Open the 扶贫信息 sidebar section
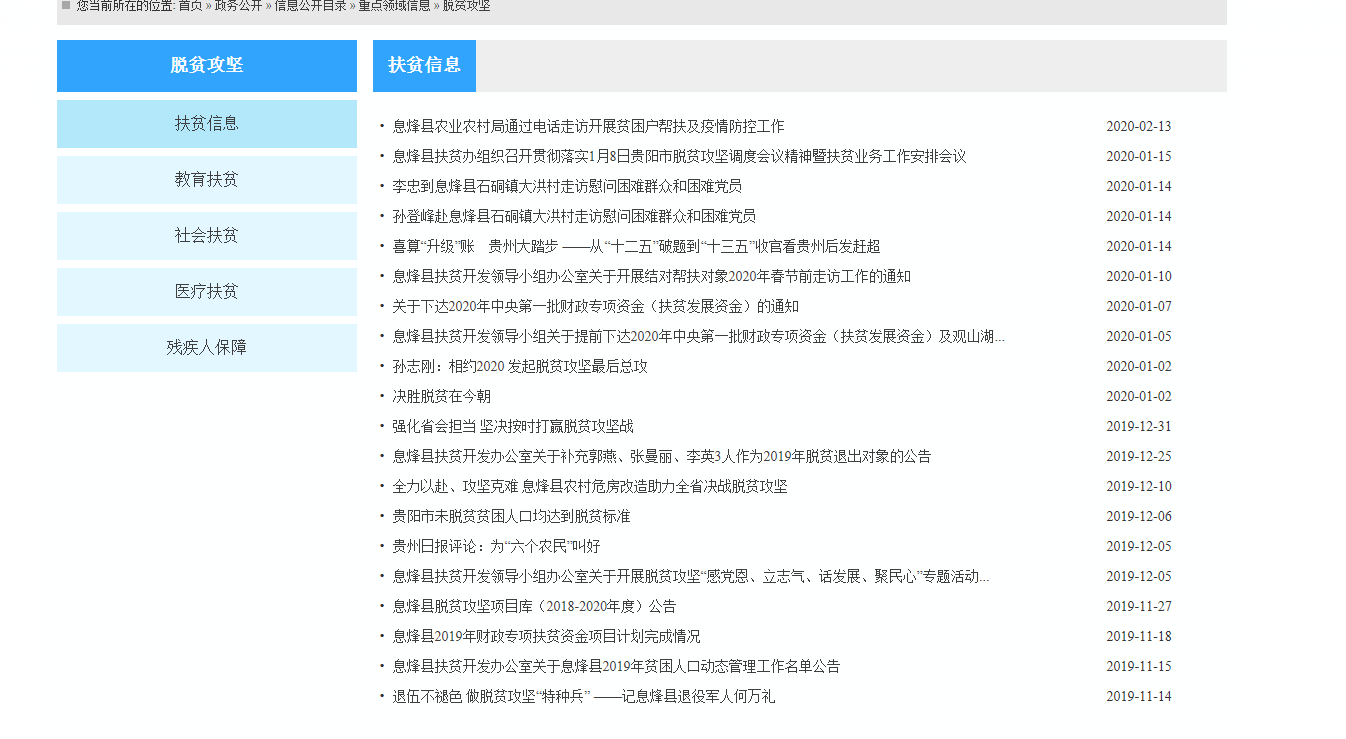 tap(206, 124)
